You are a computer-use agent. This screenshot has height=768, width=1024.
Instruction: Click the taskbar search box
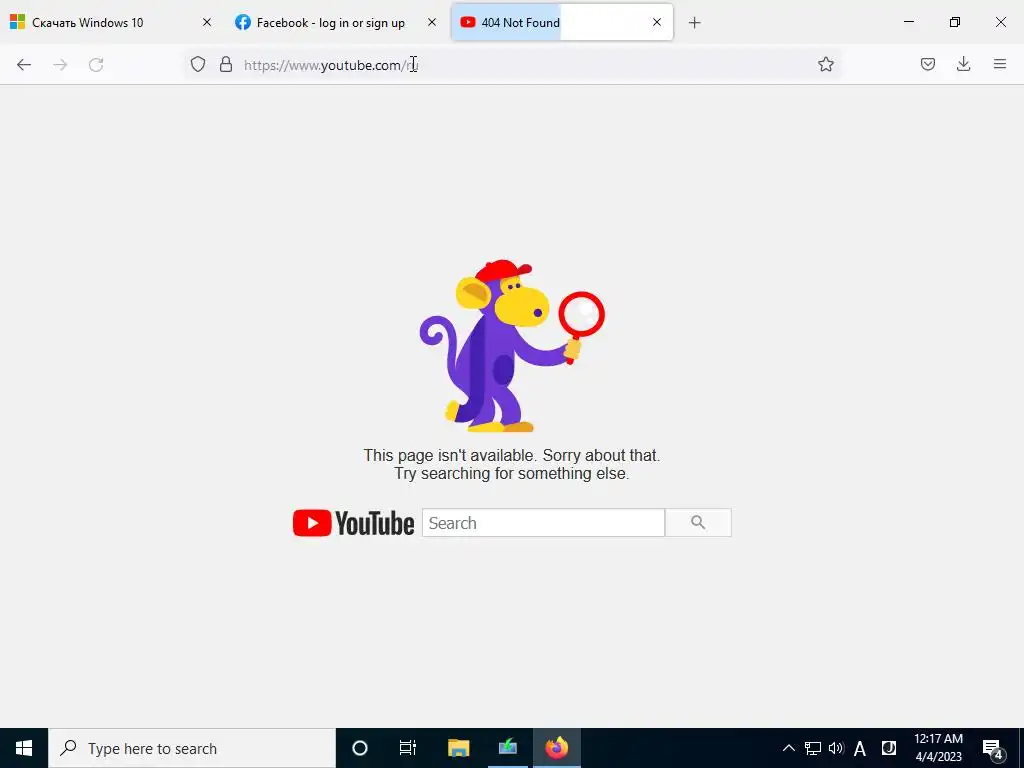pos(192,748)
